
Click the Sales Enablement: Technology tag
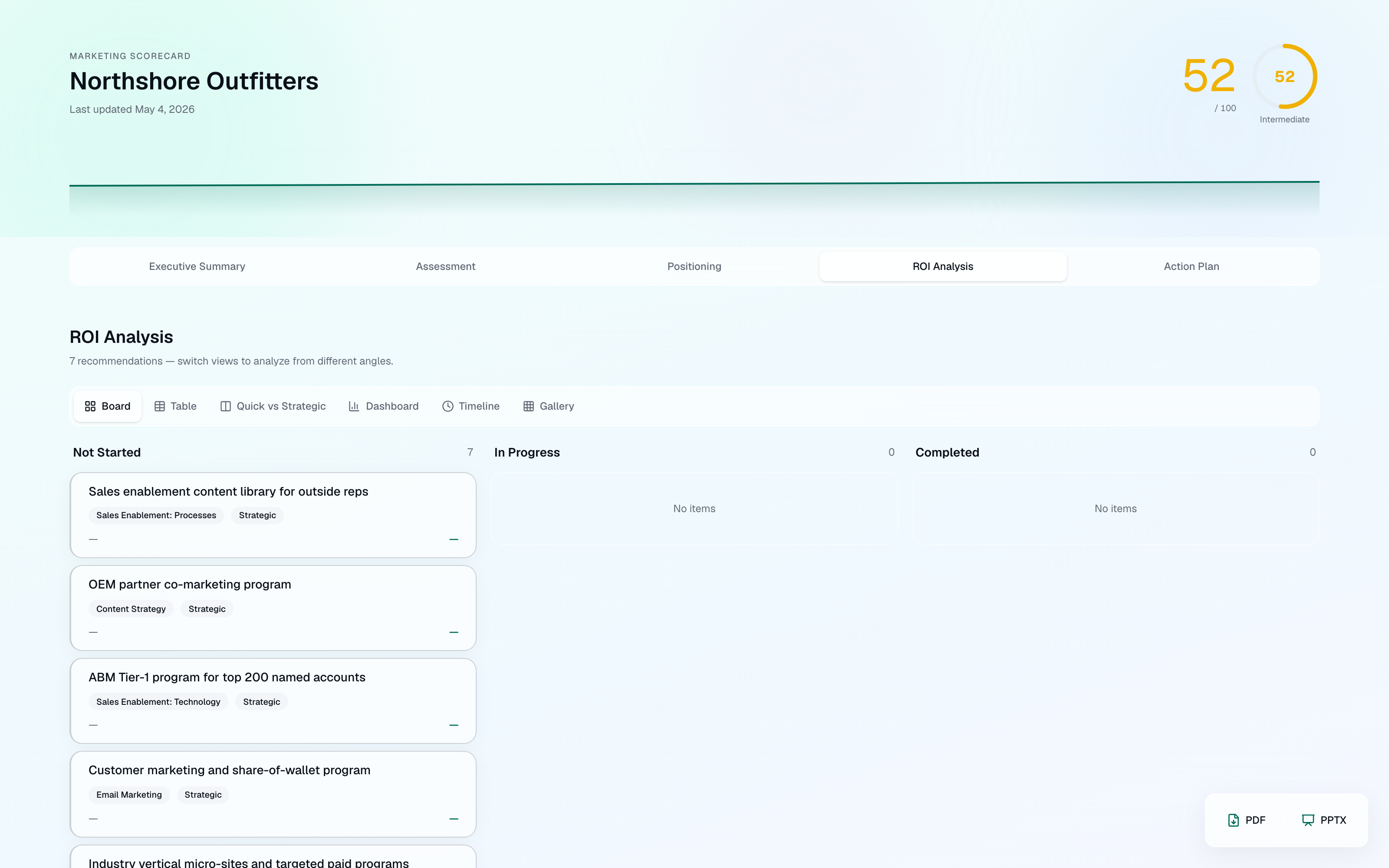tap(158, 702)
